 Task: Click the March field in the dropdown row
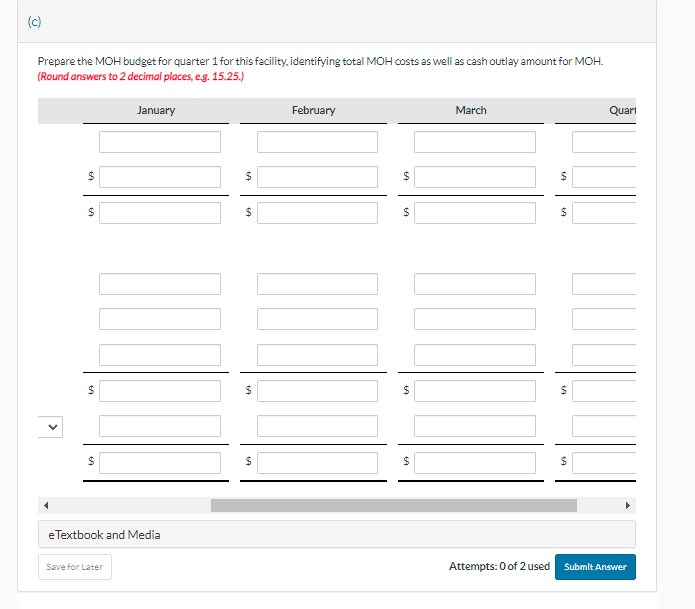[475, 426]
